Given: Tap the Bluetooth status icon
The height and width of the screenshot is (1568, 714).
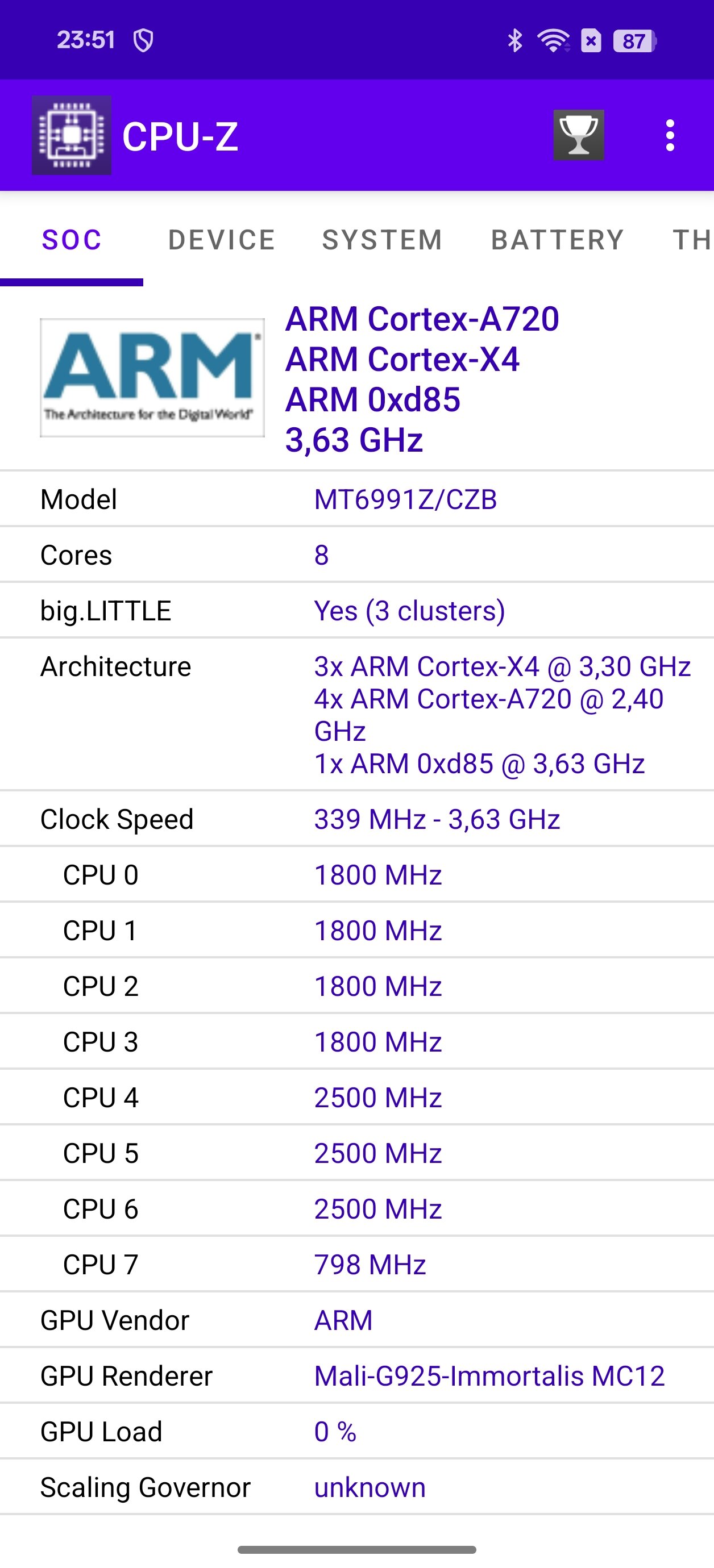Looking at the screenshot, I should (516, 41).
